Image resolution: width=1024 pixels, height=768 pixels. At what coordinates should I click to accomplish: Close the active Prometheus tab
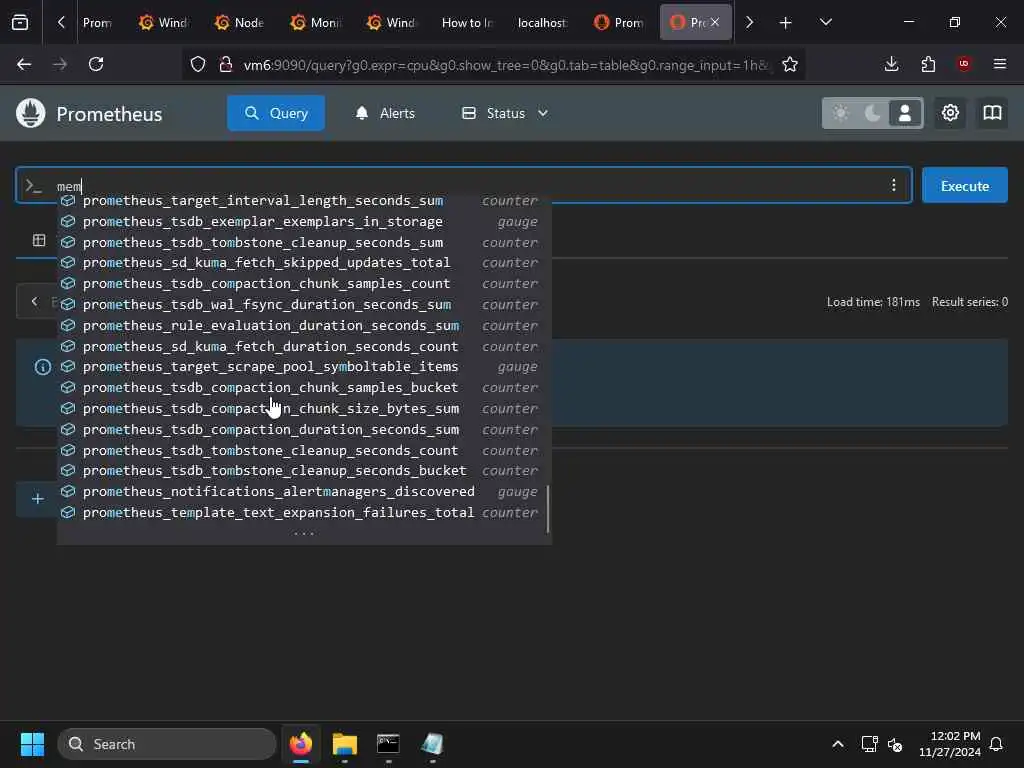715,22
